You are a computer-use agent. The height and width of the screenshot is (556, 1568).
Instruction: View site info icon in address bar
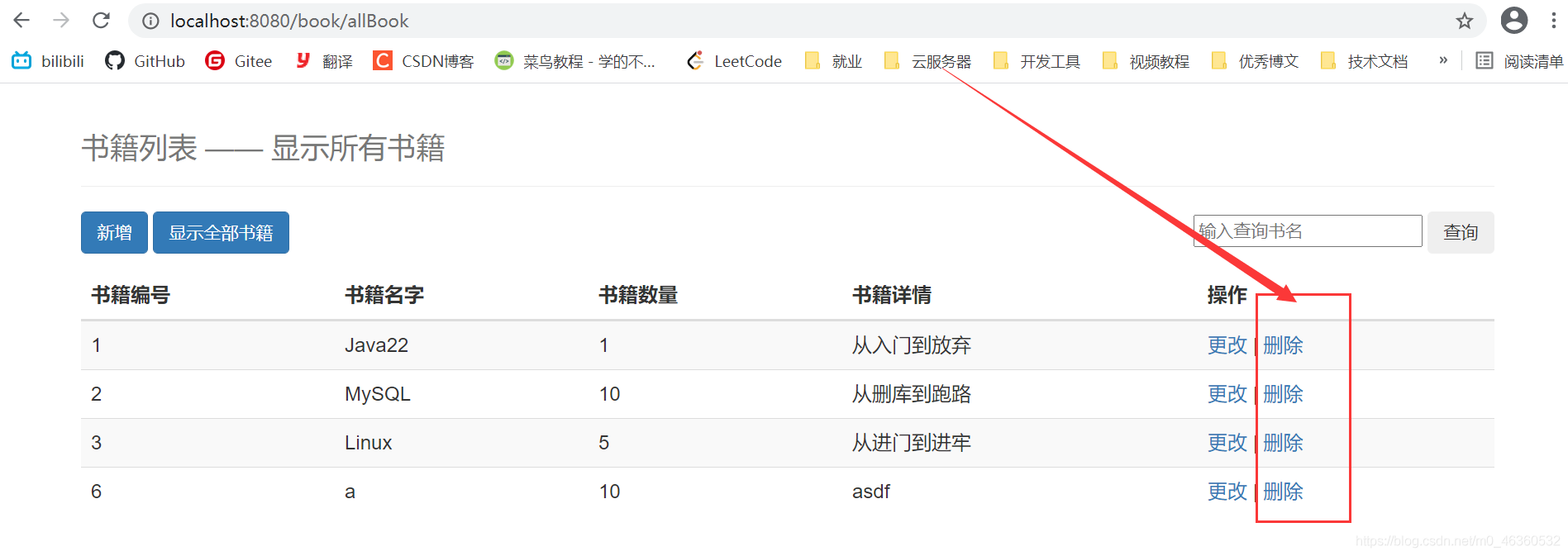tap(150, 21)
